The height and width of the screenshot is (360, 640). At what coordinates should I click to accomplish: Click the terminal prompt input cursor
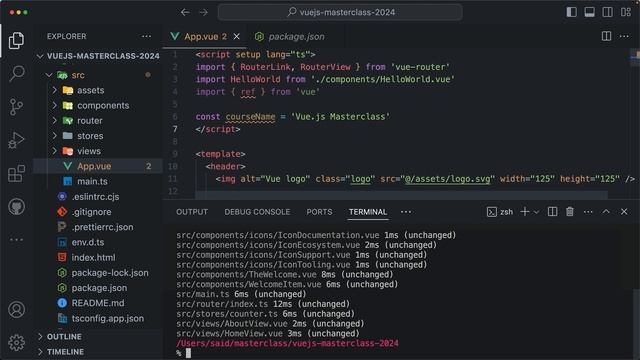[188, 353]
